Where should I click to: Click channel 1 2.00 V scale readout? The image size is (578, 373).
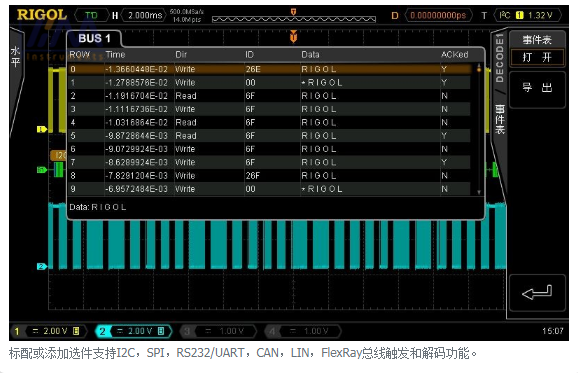[55, 331]
